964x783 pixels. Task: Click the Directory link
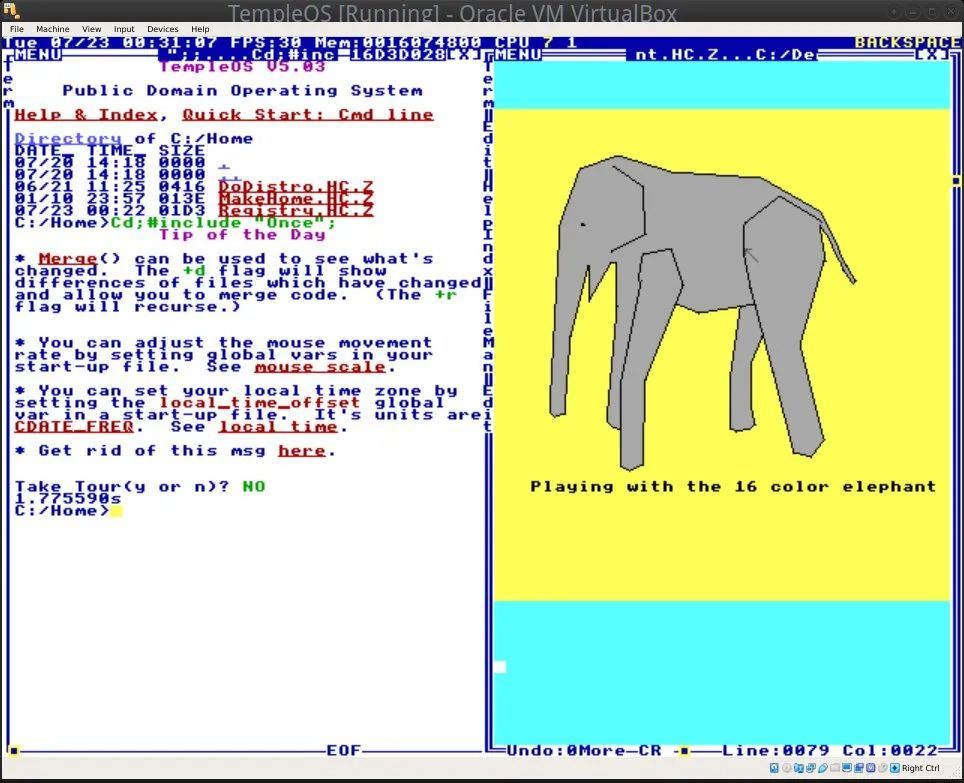coord(68,139)
